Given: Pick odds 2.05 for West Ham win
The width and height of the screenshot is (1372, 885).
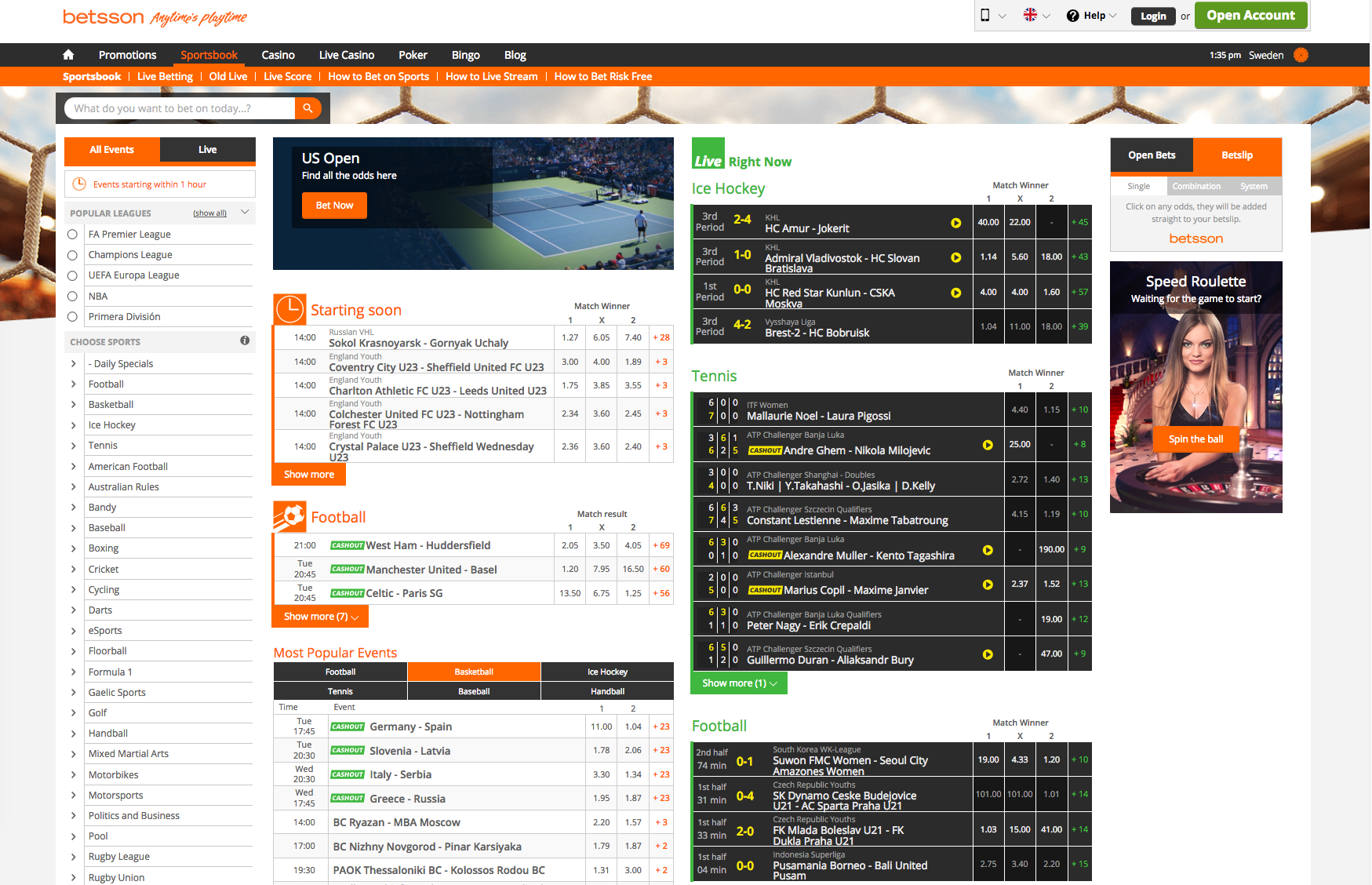Looking at the screenshot, I should pyautogui.click(x=570, y=545).
